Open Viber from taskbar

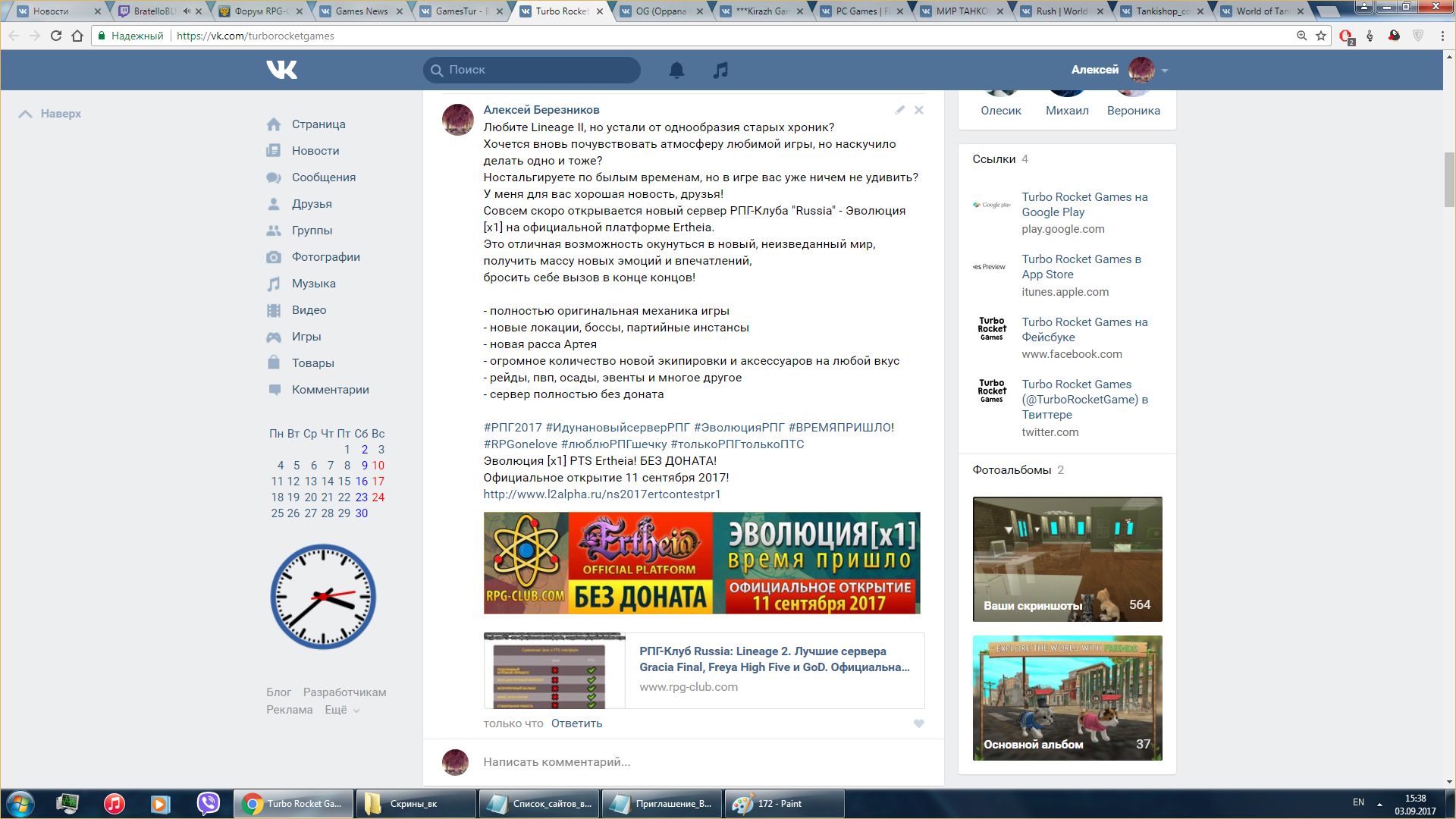click(x=208, y=804)
